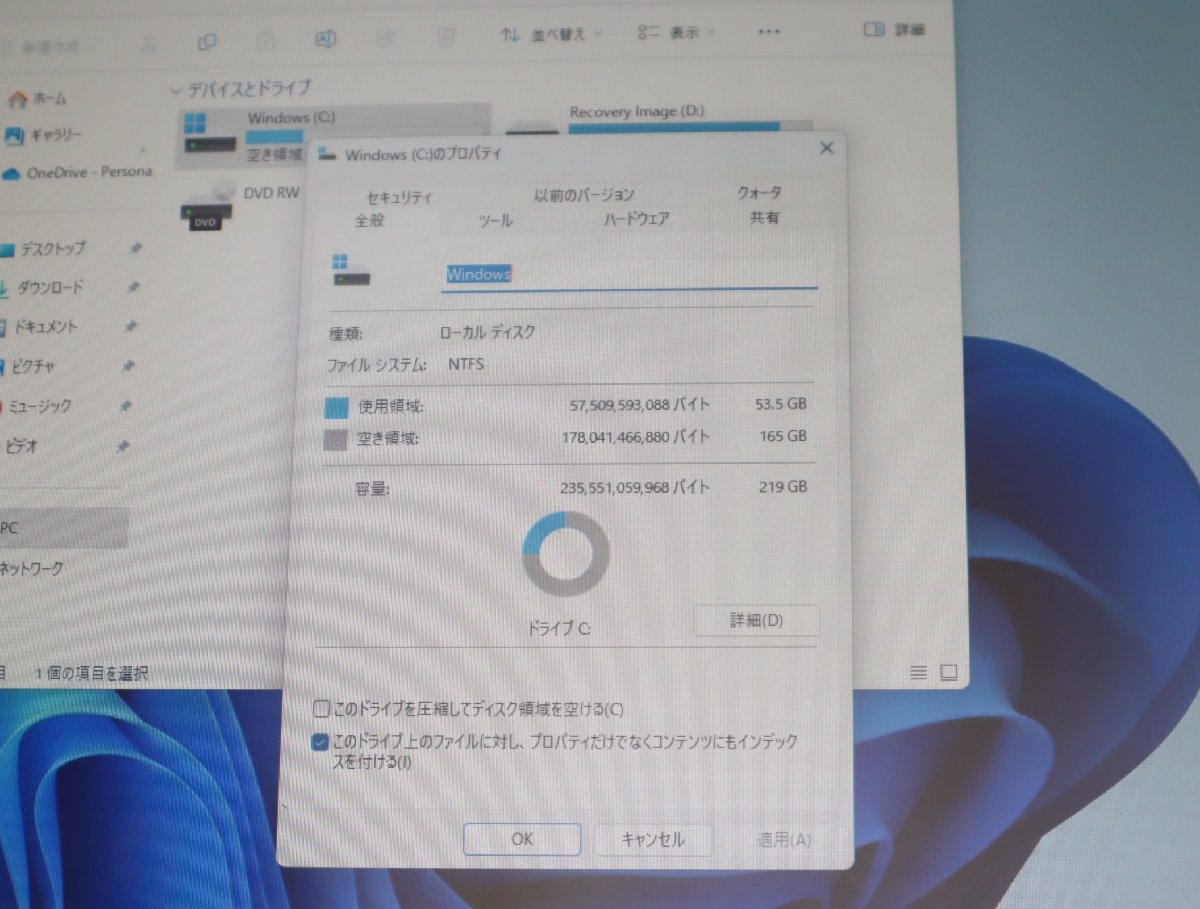Screen dimensions: 1200x909
Task: Click the 219 GB capacity value
Action: pos(782,487)
